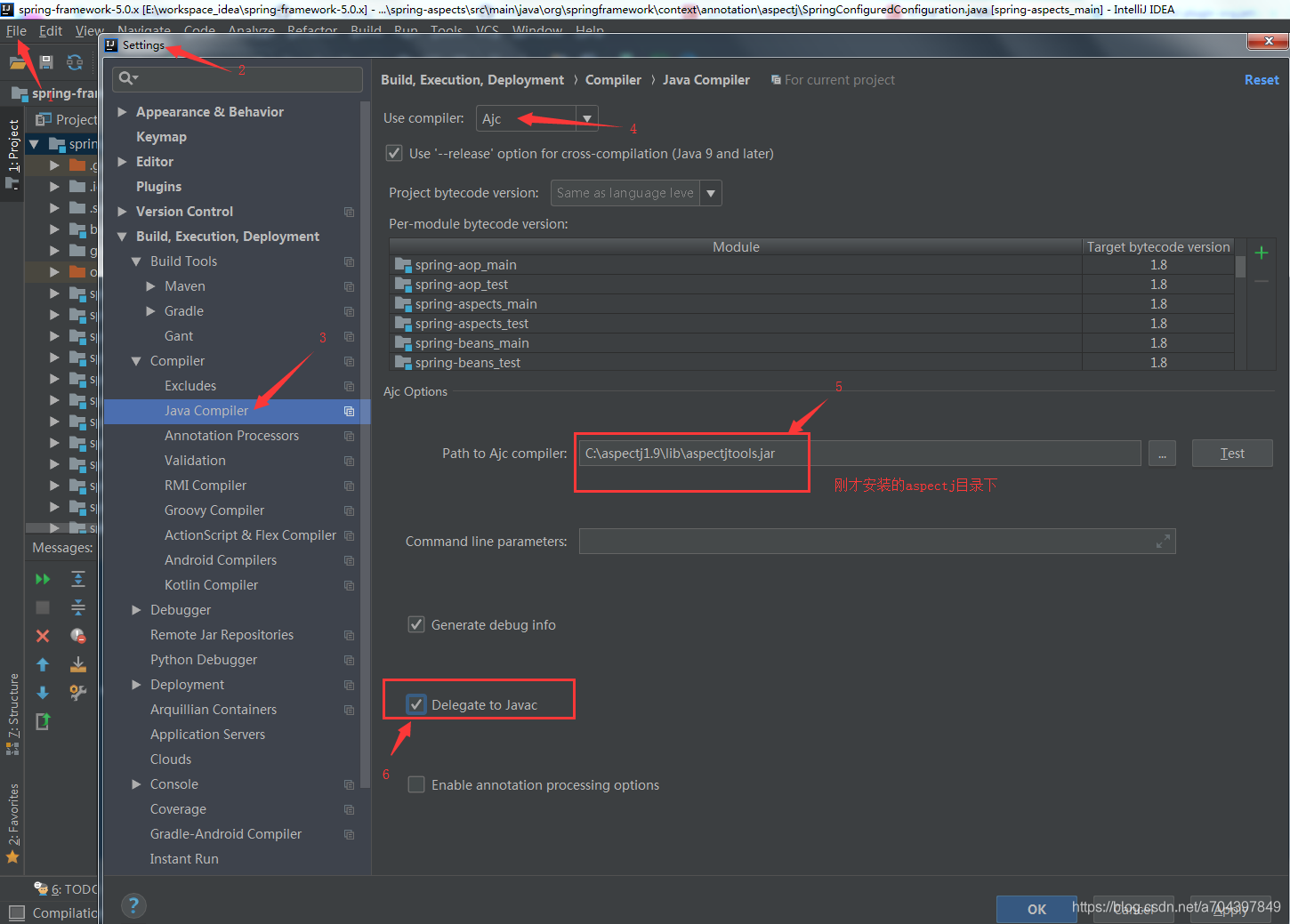Select Annotation Processors in settings tree
This screenshot has width=1290, height=924.
(x=231, y=436)
